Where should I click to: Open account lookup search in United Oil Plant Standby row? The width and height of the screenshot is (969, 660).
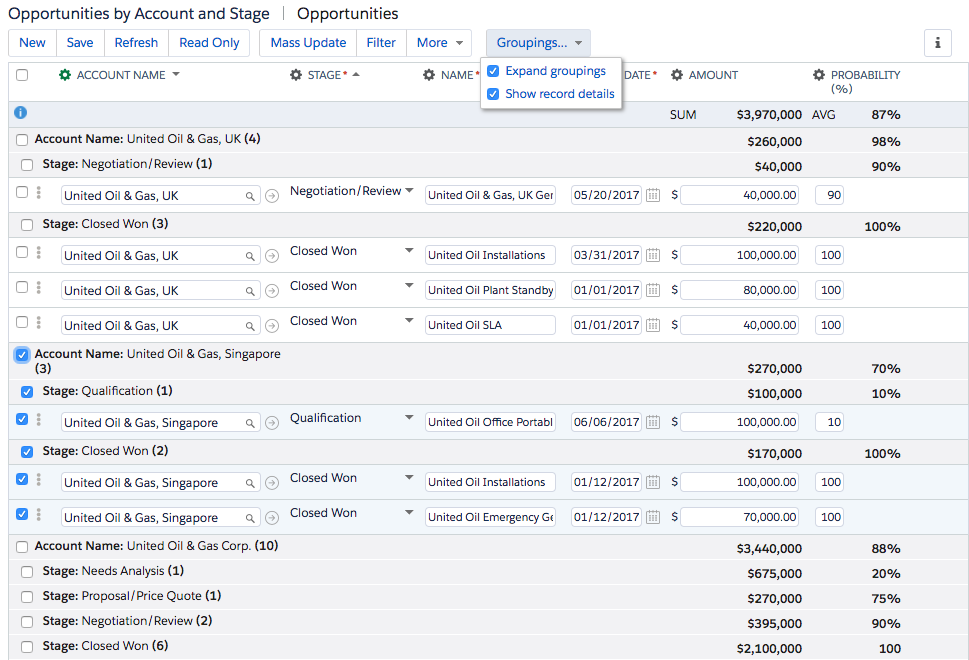coord(250,291)
